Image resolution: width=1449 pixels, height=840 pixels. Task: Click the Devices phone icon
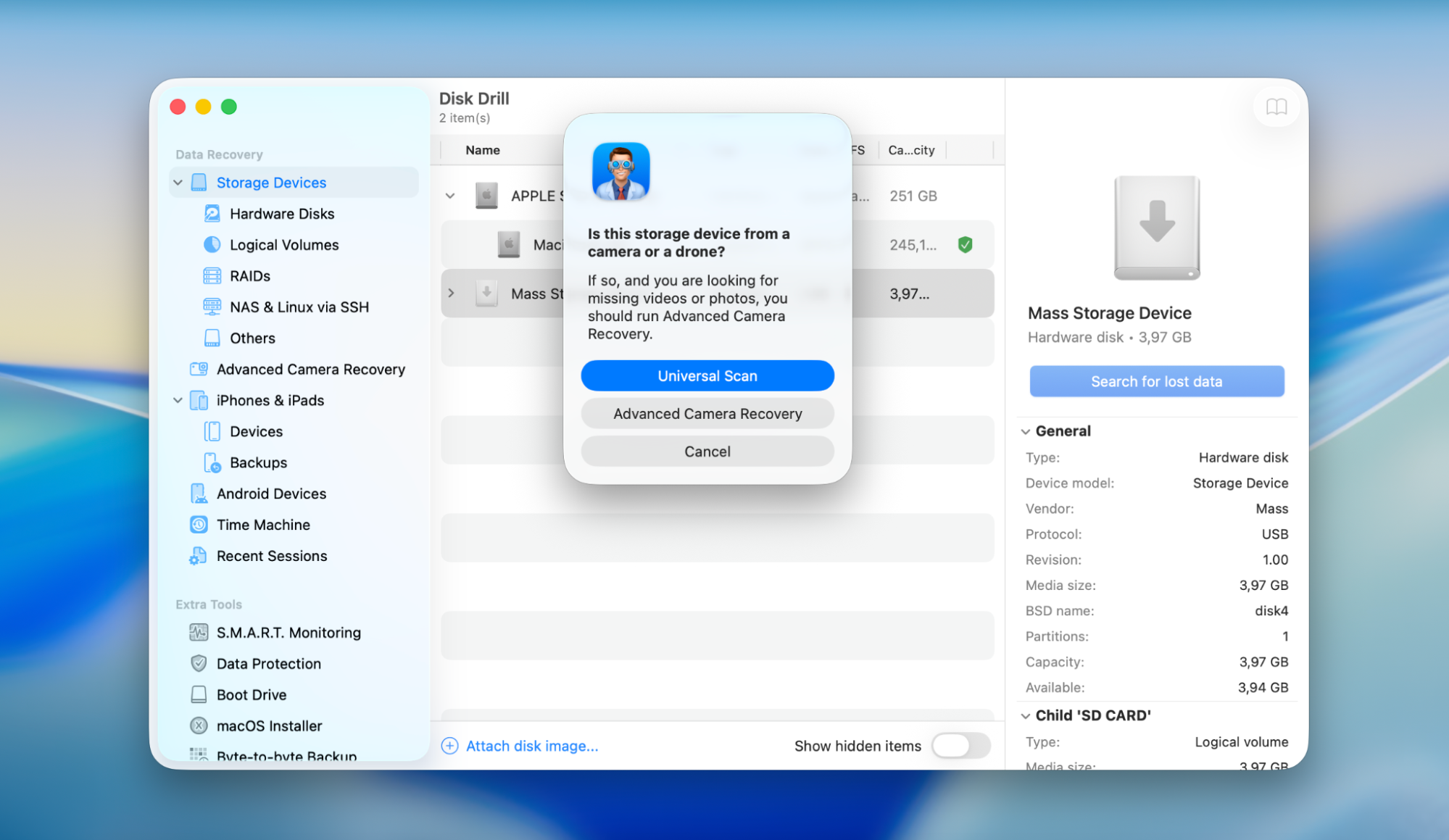pyautogui.click(x=212, y=432)
